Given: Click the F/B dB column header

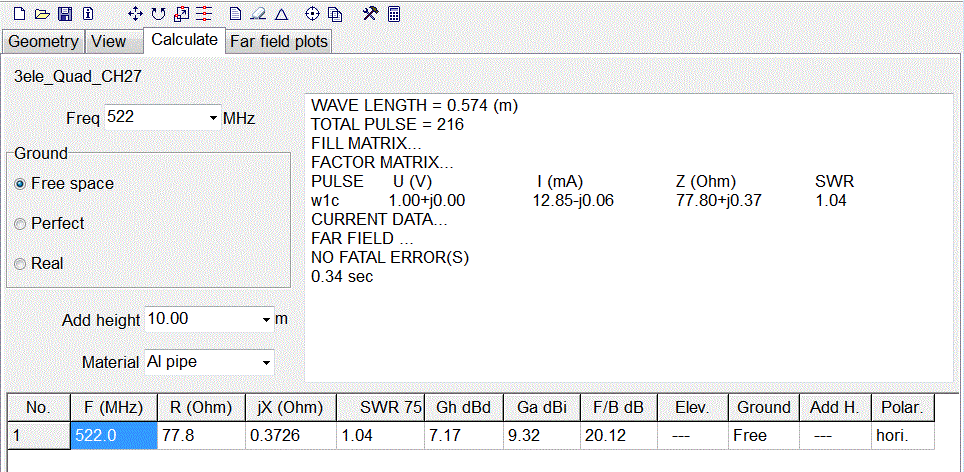Looking at the screenshot, I should [618, 407].
